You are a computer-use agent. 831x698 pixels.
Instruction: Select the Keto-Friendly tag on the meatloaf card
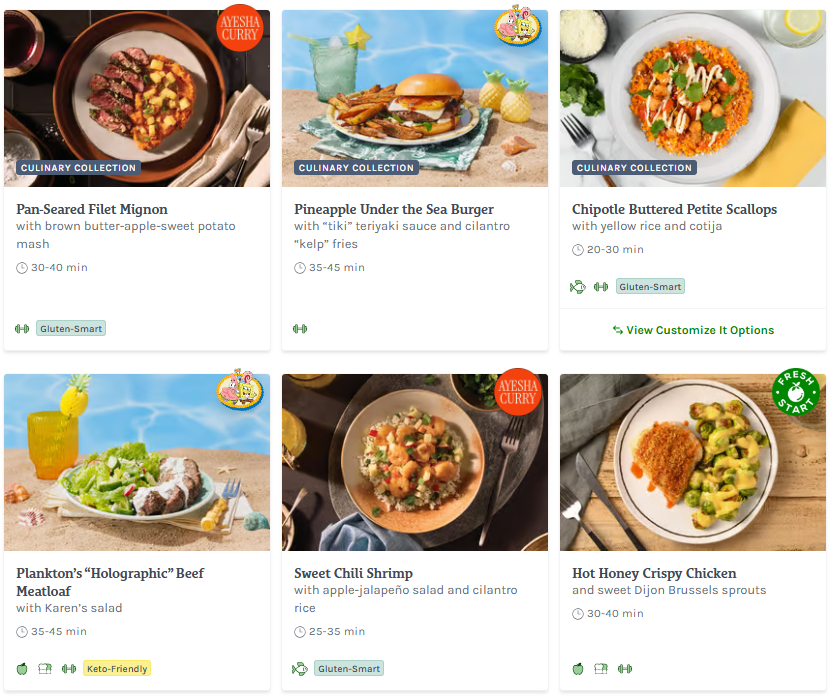coord(117,669)
